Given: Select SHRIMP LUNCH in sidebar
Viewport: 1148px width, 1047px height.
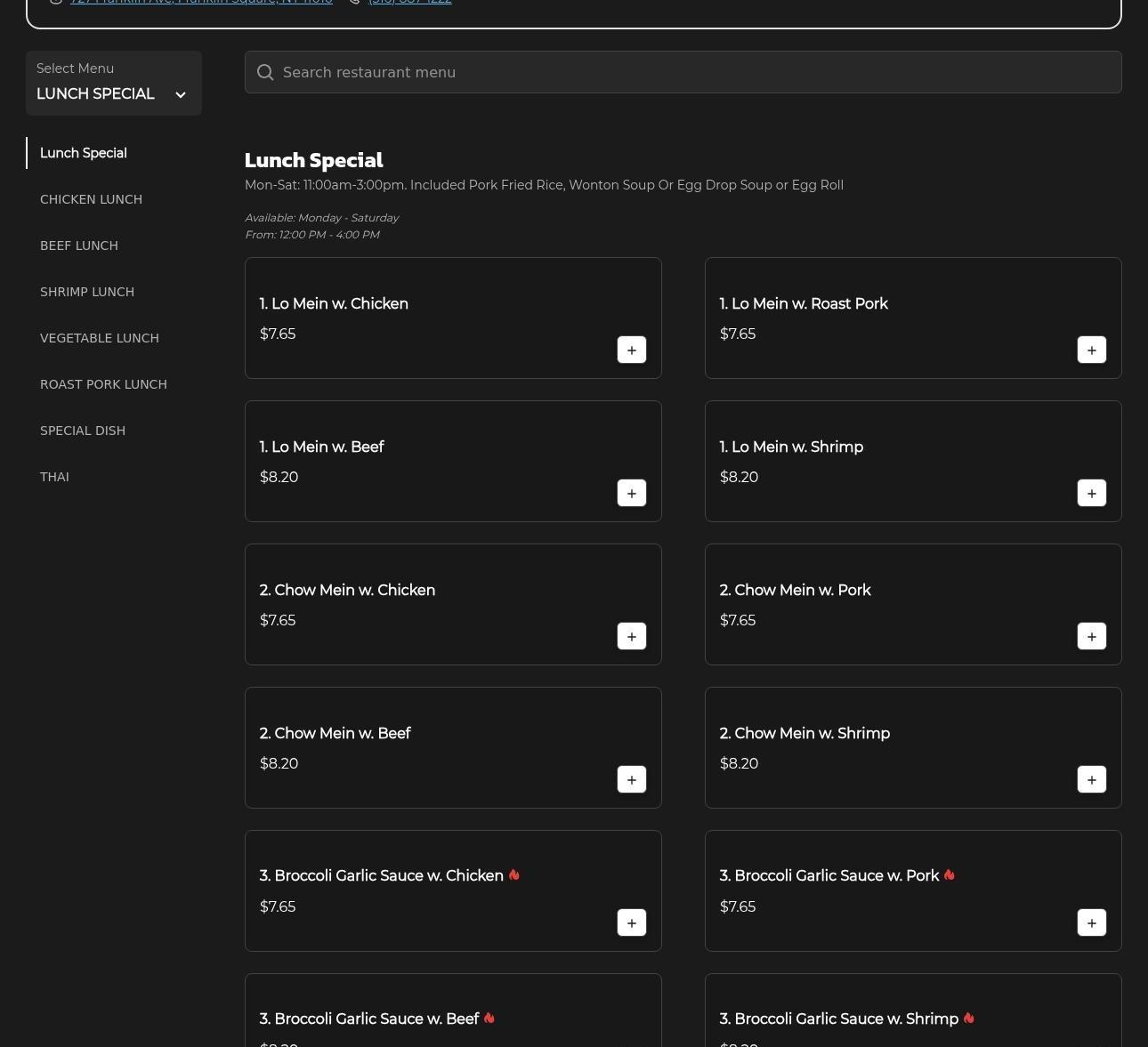Looking at the screenshot, I should tap(87, 292).
